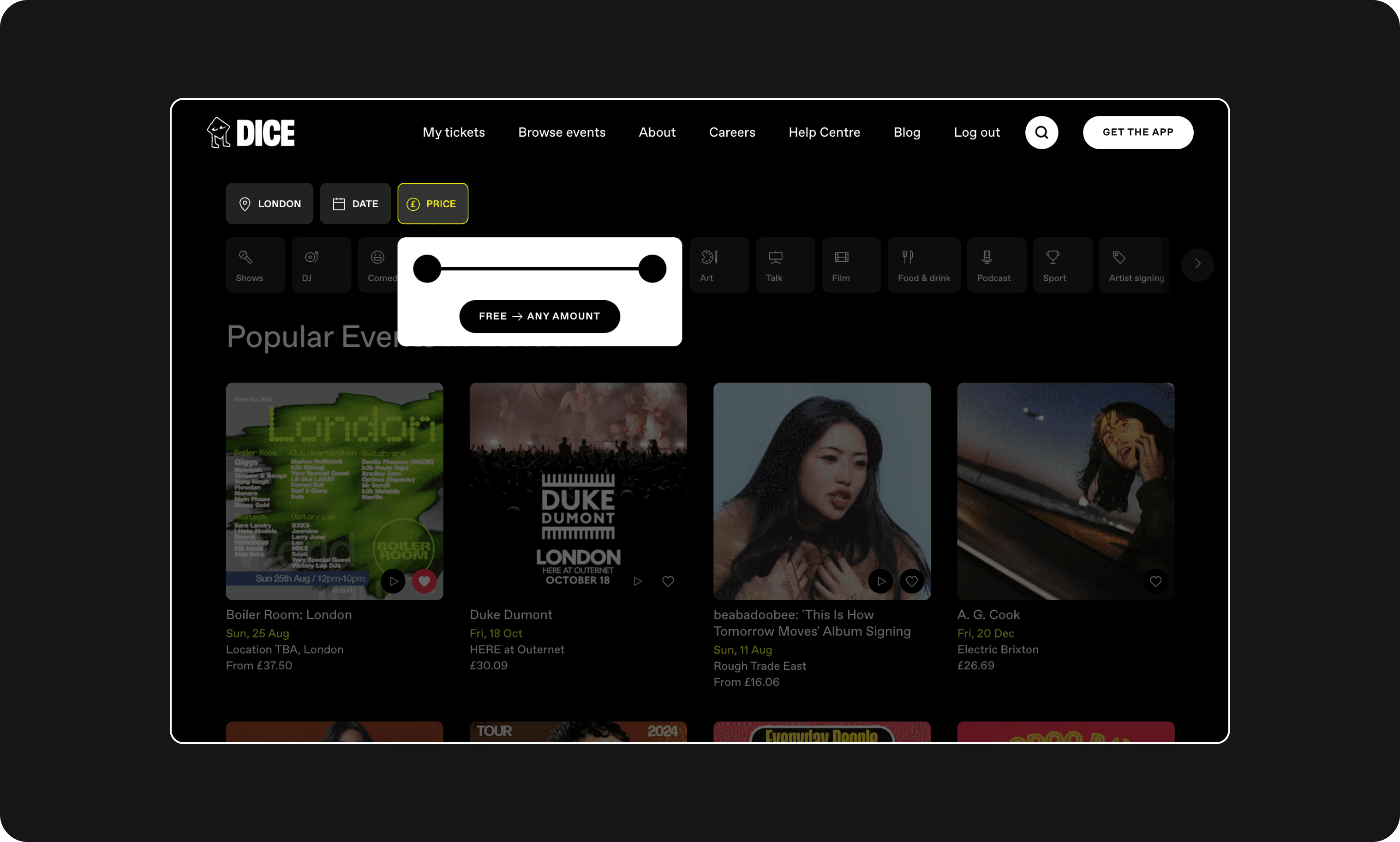Click the right handle of price slider
Viewport: 1400px width, 842px height.
pyautogui.click(x=652, y=268)
